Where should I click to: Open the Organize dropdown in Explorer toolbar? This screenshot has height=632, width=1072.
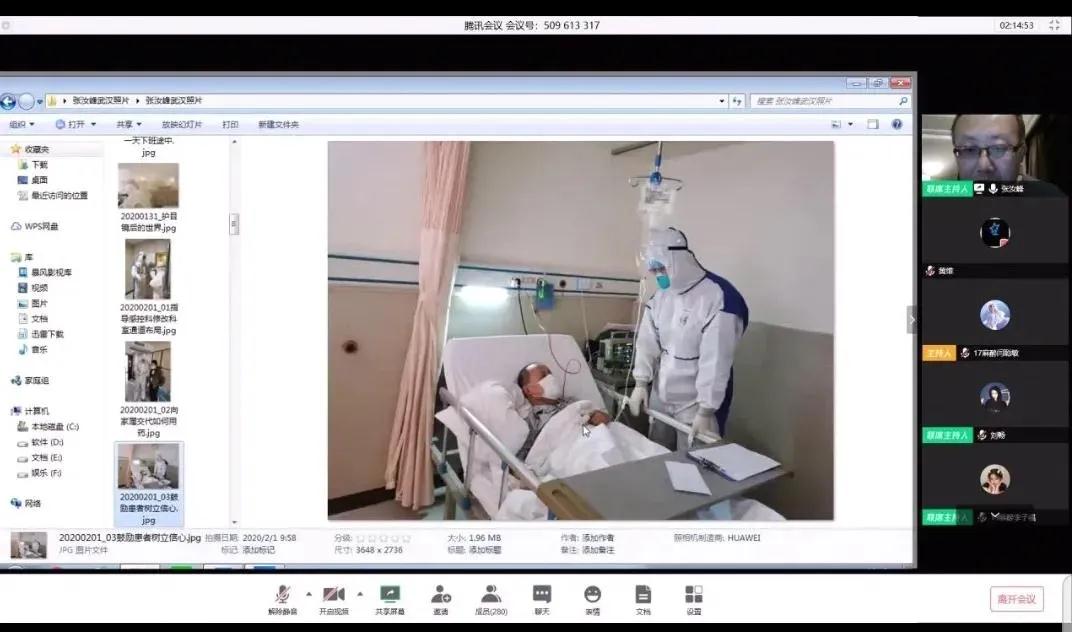[x=21, y=125]
